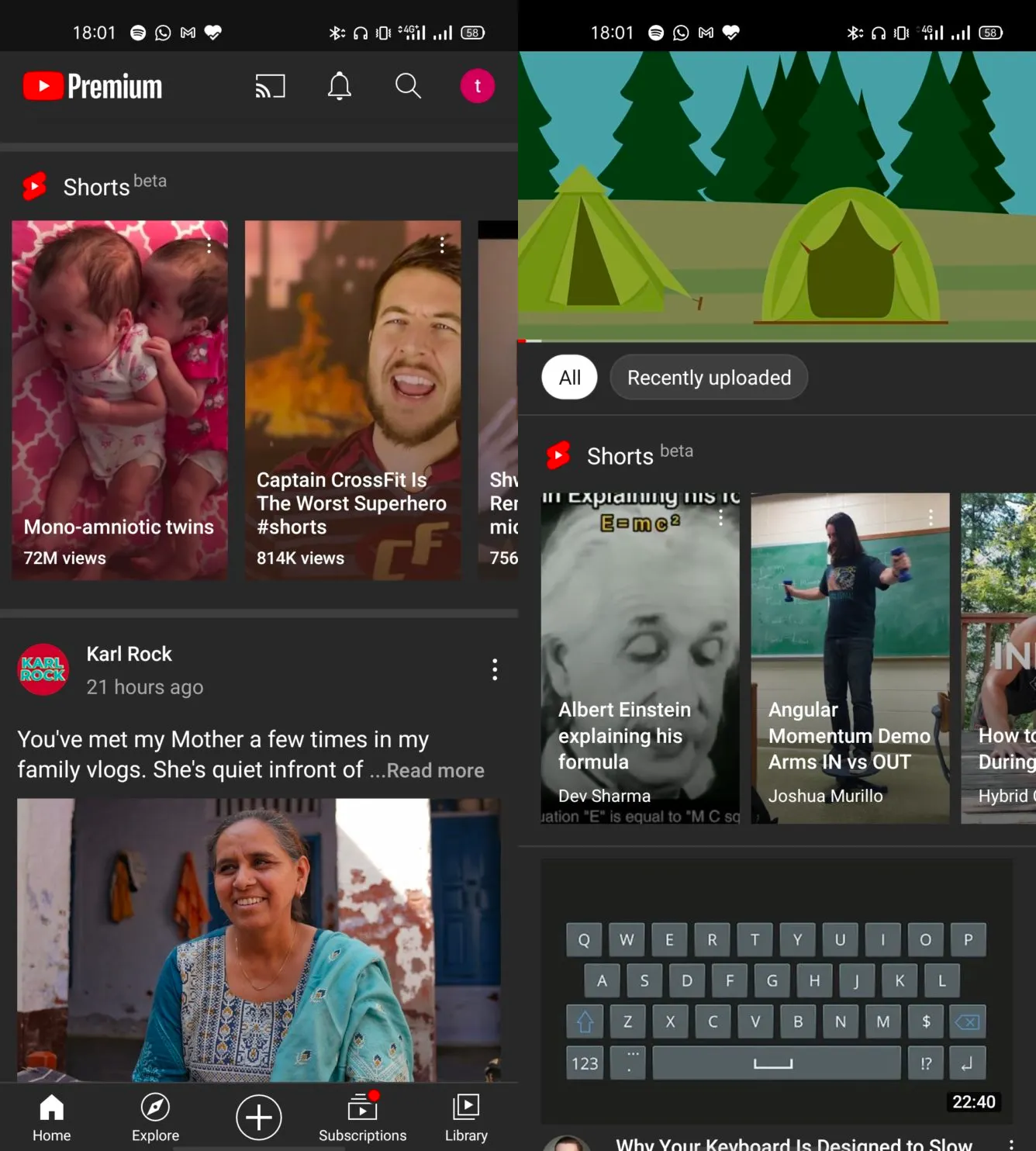The image size is (1036, 1151).
Task: Select the Recently uploaded filter chip
Action: coord(708,378)
